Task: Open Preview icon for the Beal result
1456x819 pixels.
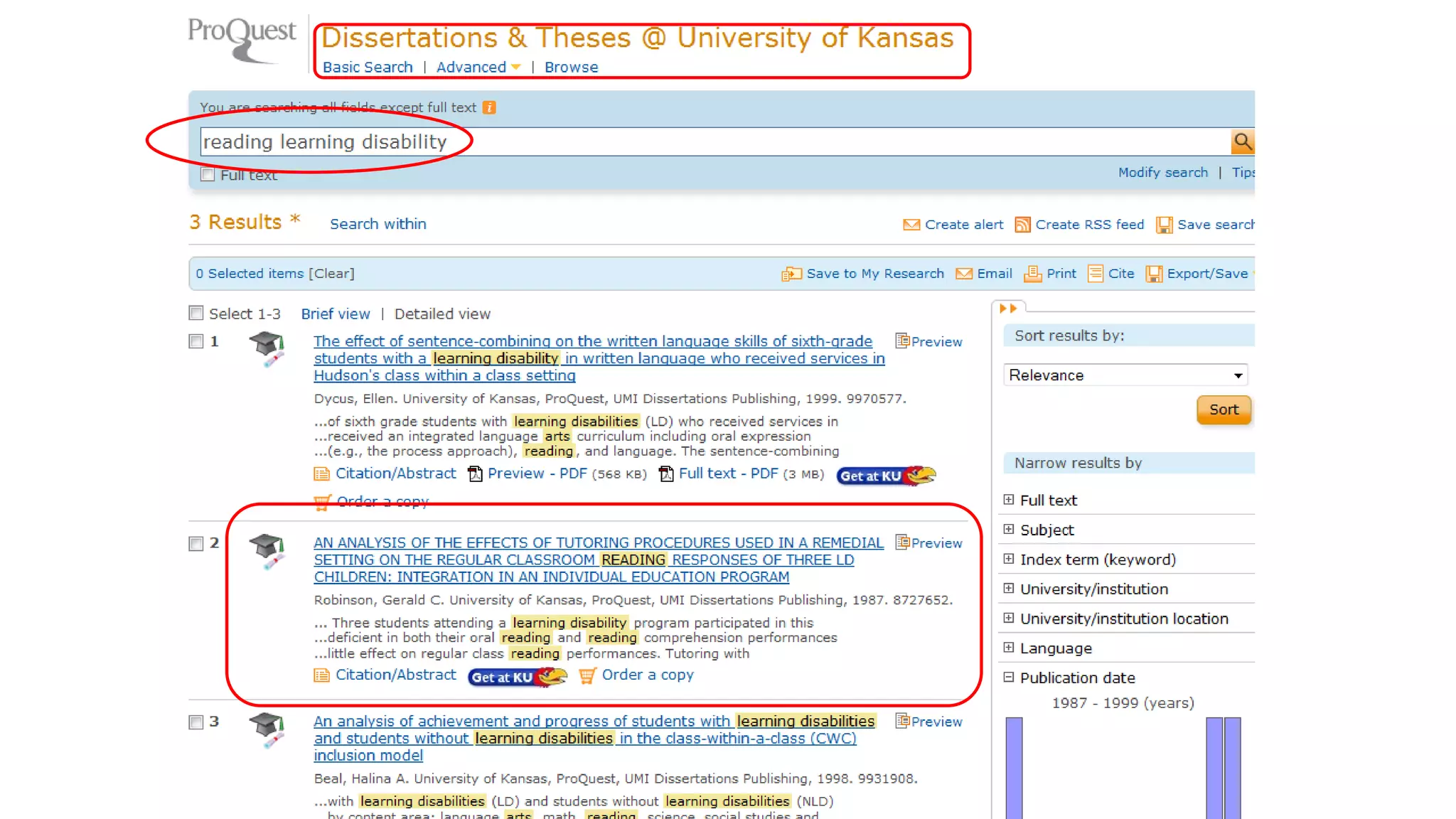Action: point(902,721)
